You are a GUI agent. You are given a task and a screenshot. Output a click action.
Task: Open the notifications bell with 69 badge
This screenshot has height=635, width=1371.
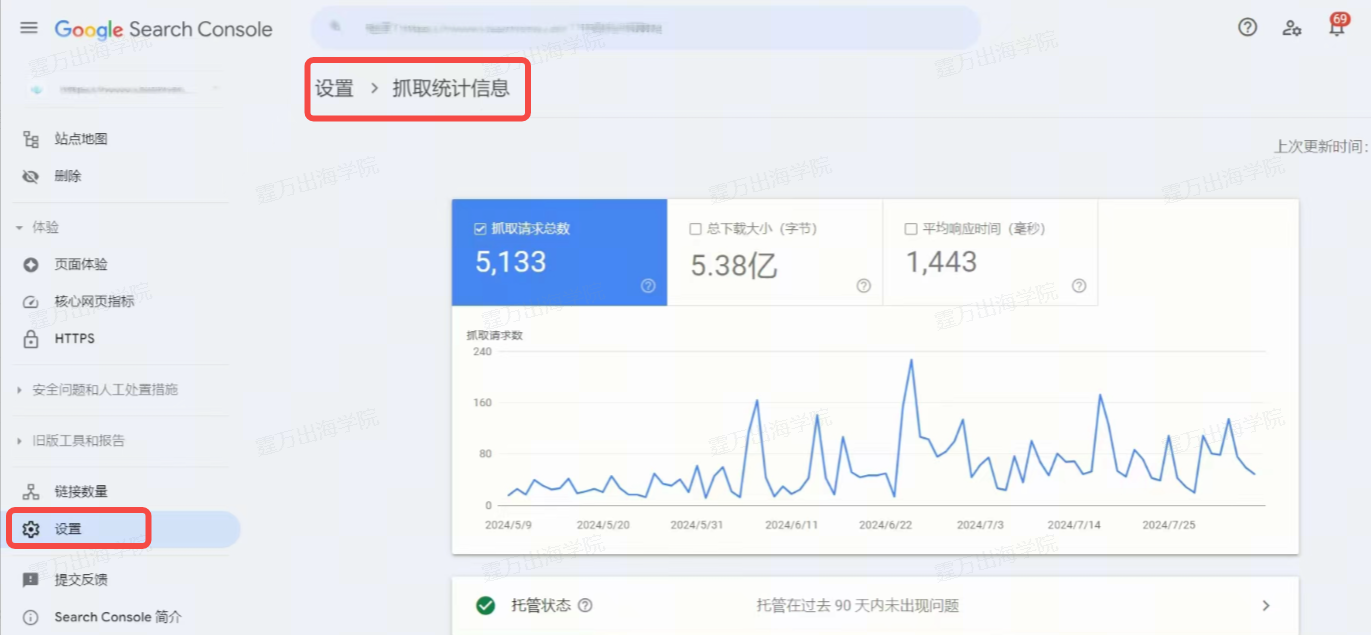[x=1336, y=28]
